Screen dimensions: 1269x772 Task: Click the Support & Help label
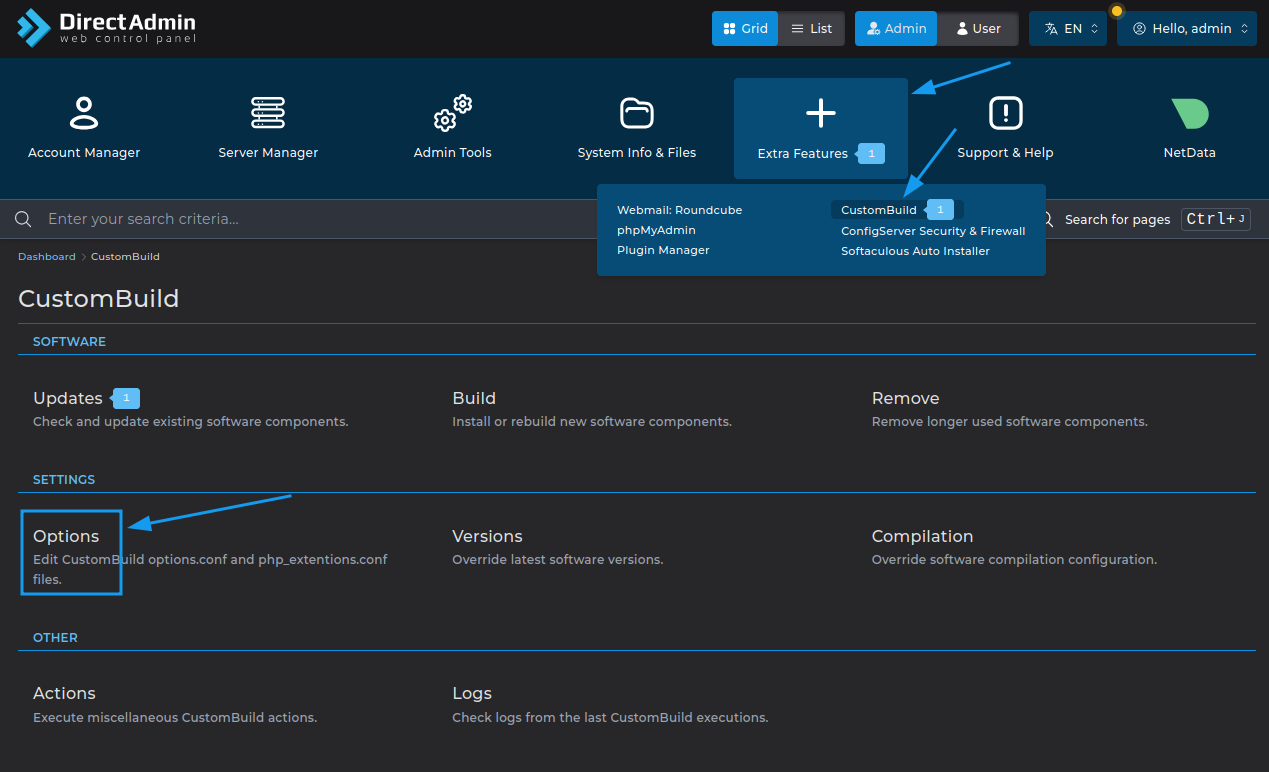[x=1005, y=153]
